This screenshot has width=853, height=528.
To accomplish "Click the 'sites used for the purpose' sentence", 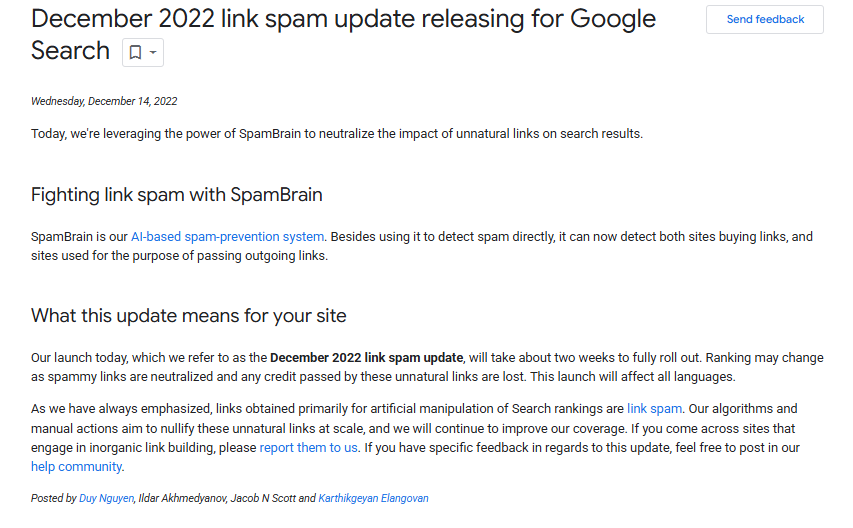I will pos(180,256).
